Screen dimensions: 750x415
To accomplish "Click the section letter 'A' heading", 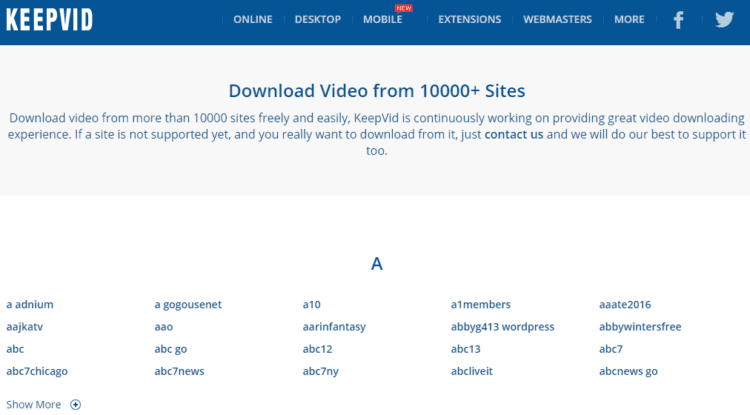I will 377,264.
